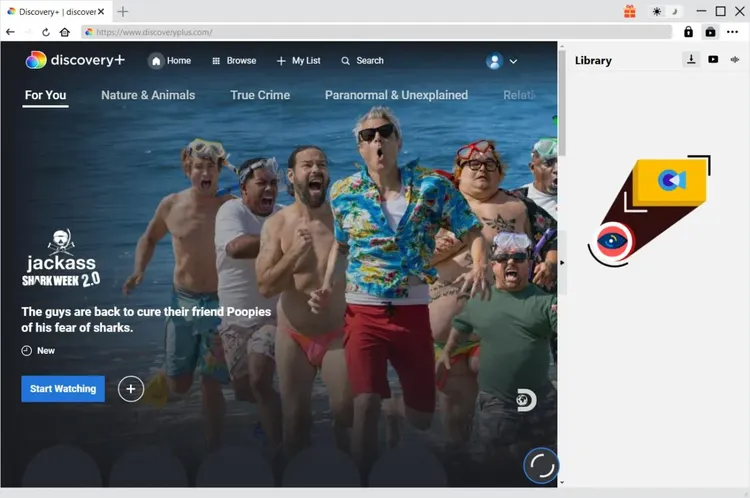Open the downloads tab in Library

691,60
